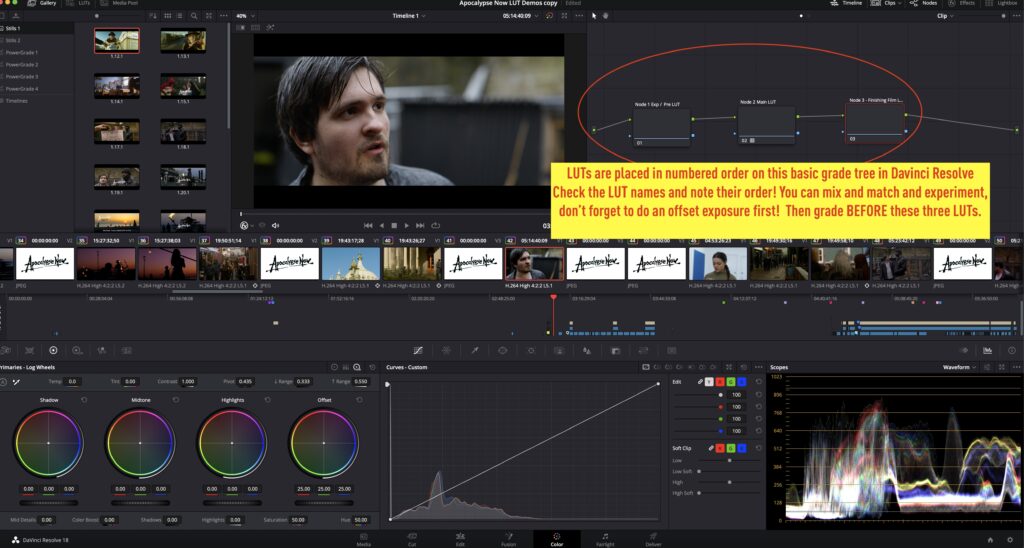Viewport: 1024px width, 548px height.
Task: Open the LUTs panel
Action: [80, 3]
